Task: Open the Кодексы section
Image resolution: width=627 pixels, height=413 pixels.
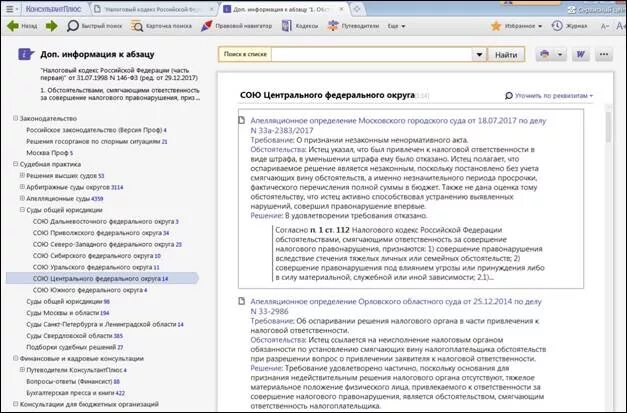Action: point(300,26)
